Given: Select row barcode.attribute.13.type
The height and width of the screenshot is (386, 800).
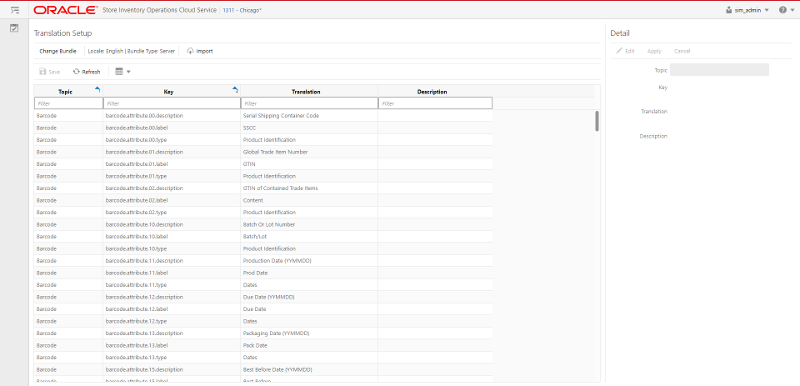Looking at the screenshot, I should [263, 357].
